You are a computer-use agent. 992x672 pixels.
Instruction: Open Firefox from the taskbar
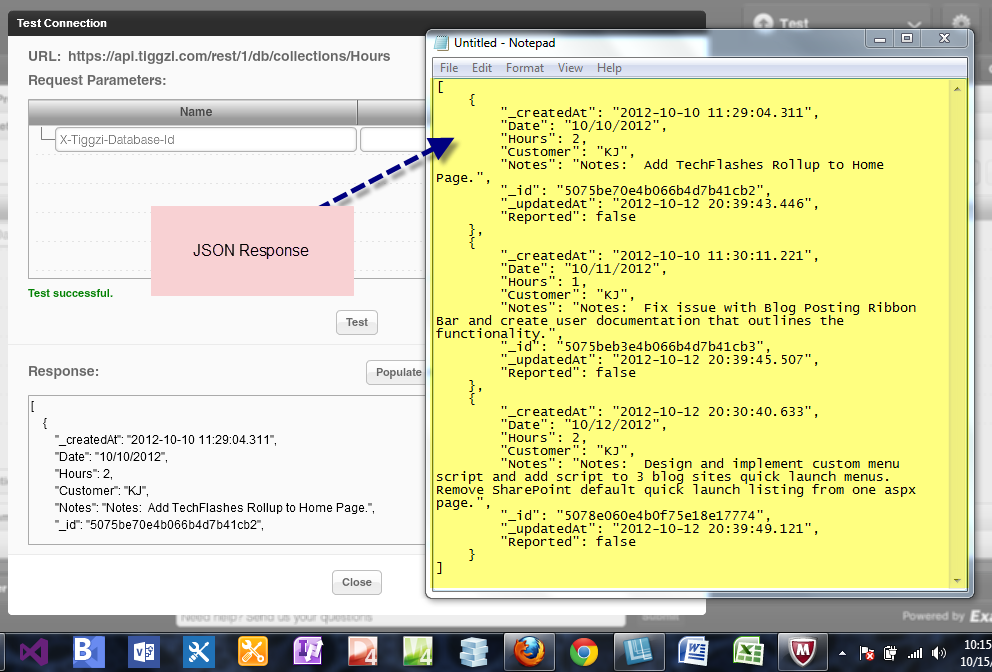[527, 652]
